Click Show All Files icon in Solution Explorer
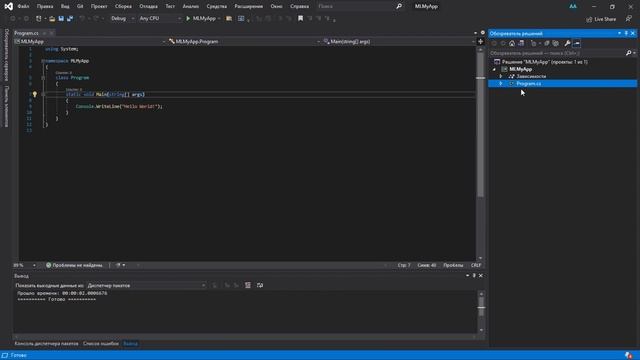The height and width of the screenshot is (360, 640). 556,43
